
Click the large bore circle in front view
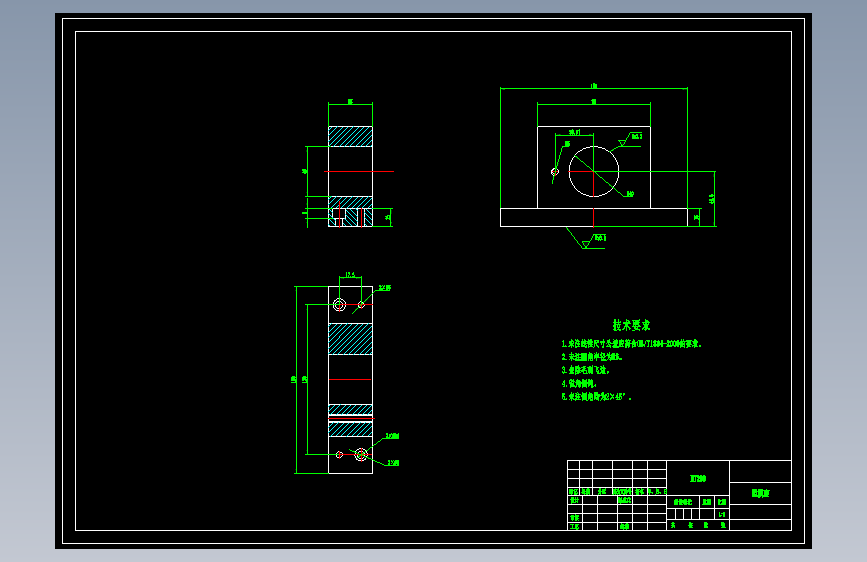pyautogui.click(x=593, y=171)
